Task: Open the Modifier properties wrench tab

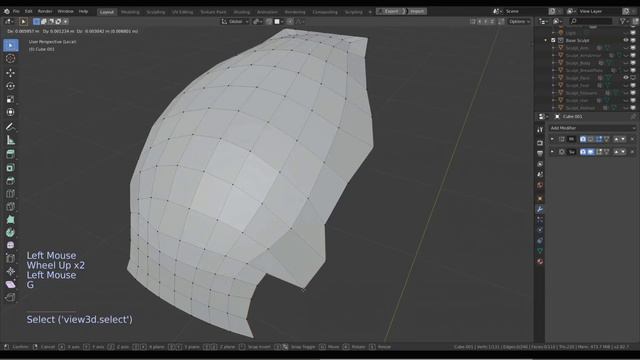Action: 540,209
